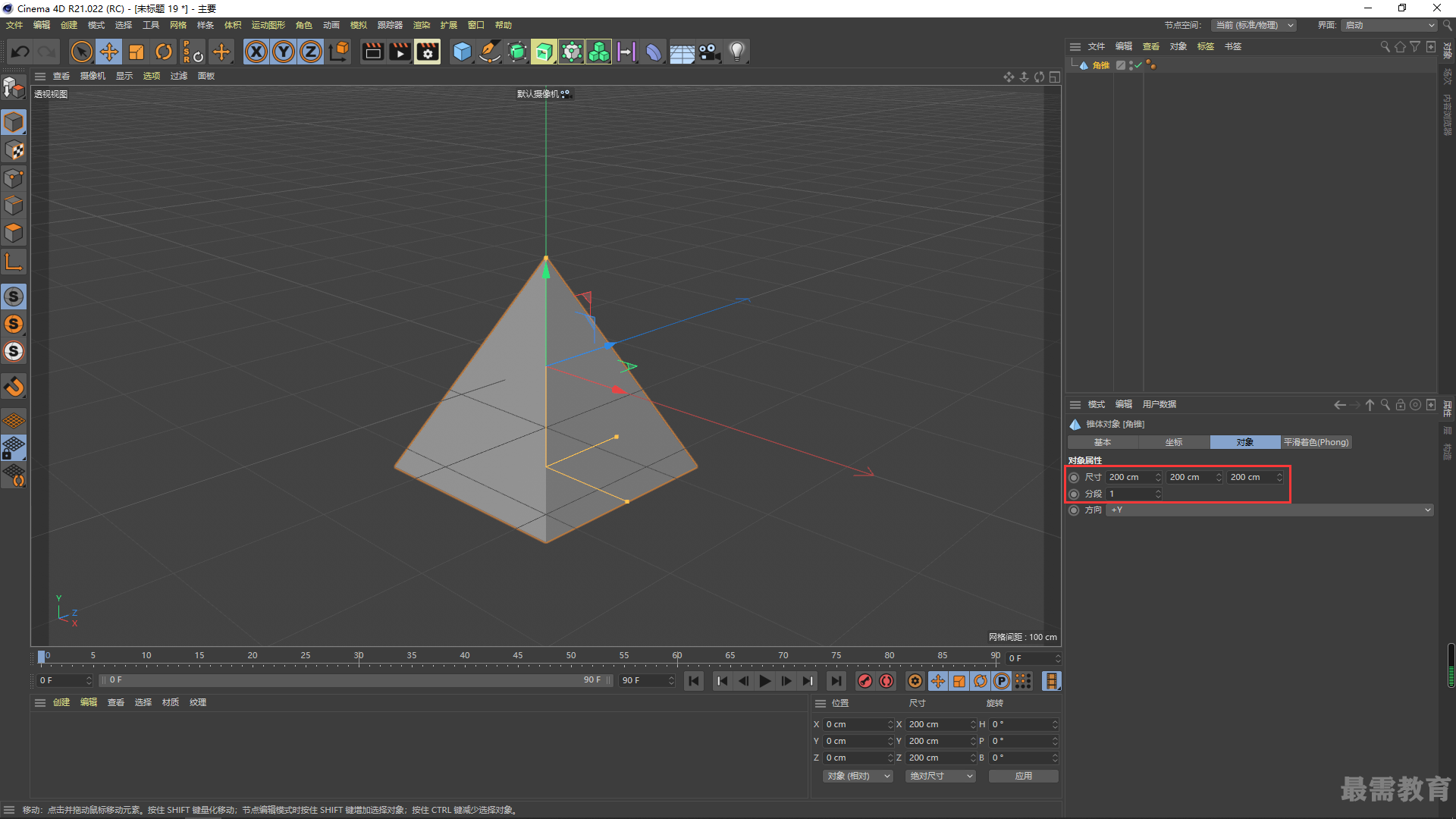Open the viewport hamburger menu
The image size is (1456, 819).
tap(40, 76)
